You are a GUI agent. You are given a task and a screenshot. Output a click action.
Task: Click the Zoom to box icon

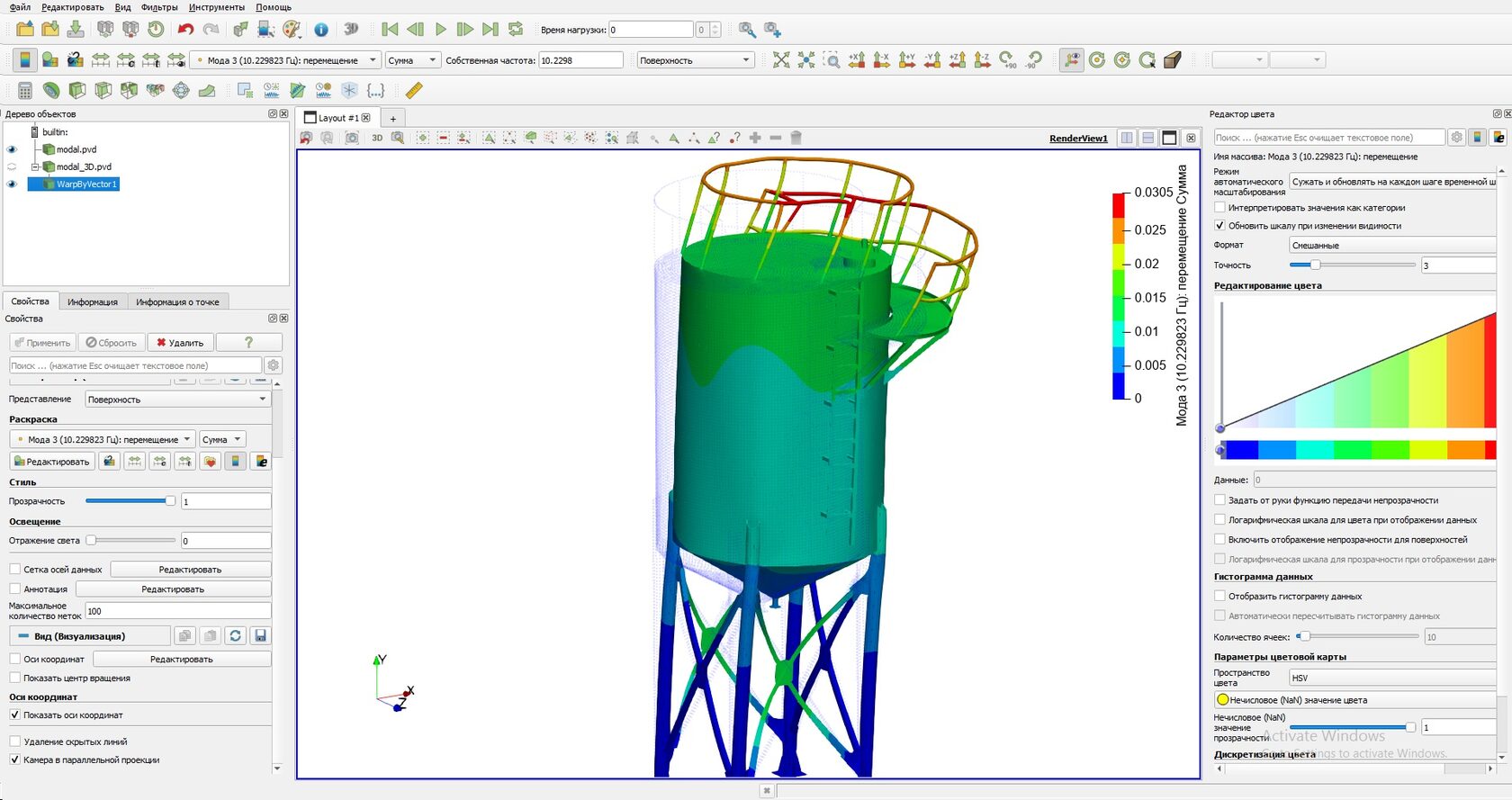coord(832,60)
